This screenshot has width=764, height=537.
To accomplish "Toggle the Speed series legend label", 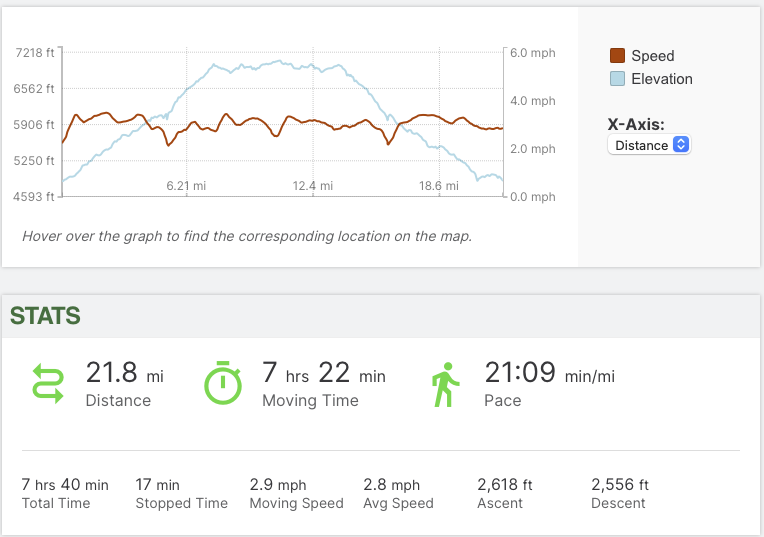I will coord(653,56).
